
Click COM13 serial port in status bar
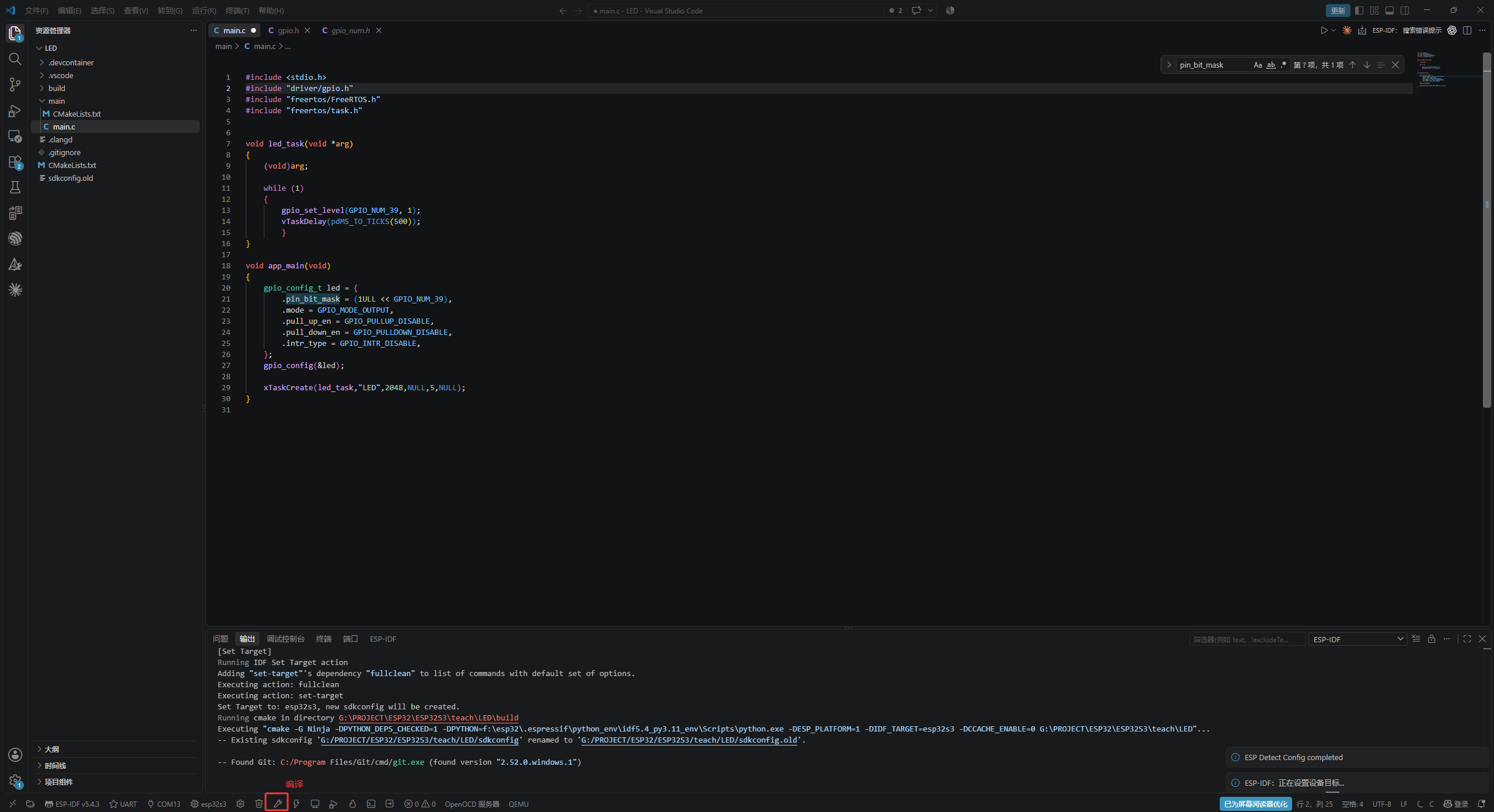pyautogui.click(x=164, y=804)
